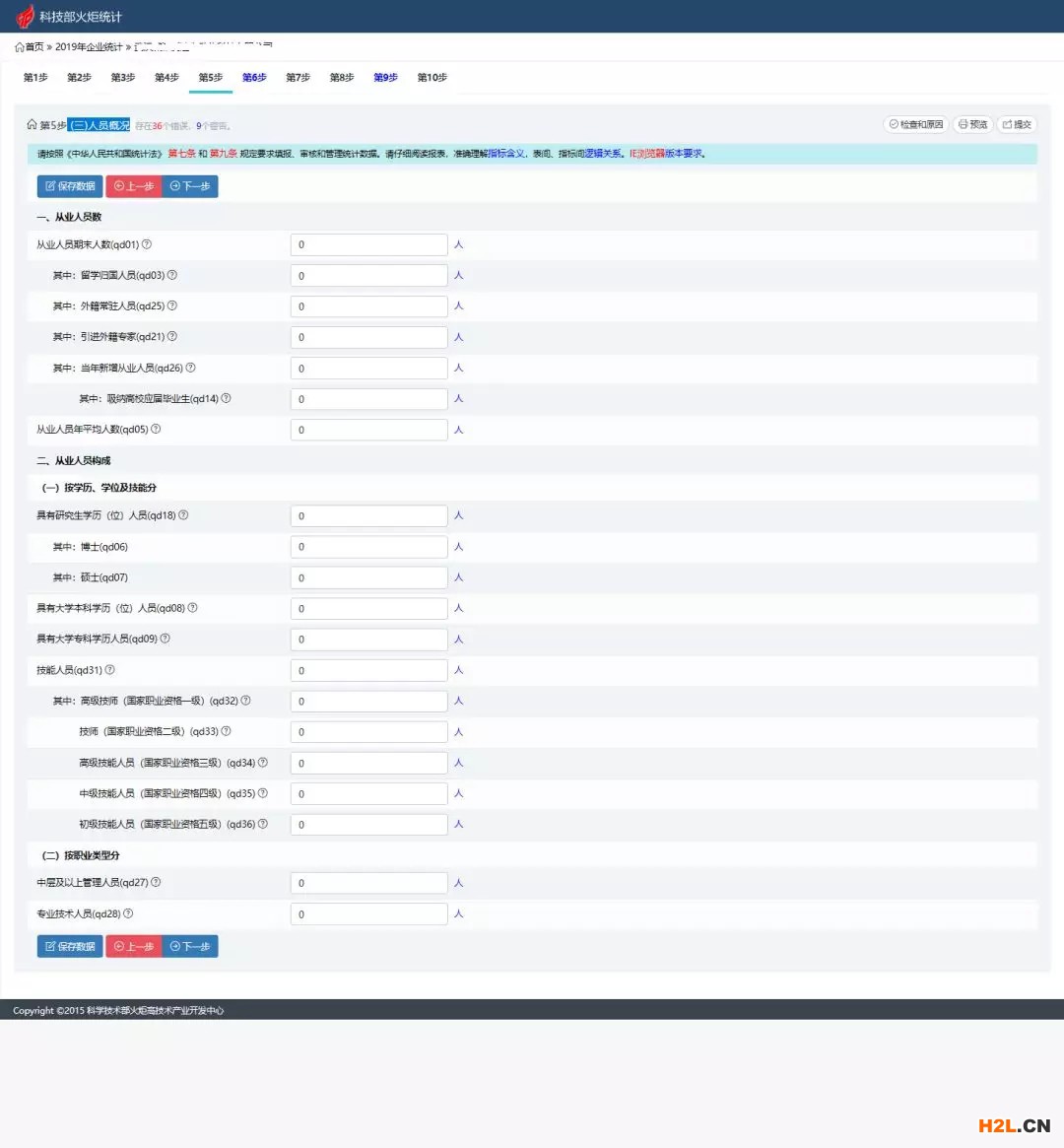This screenshot has width=1064, height=1148.
Task: Click the 预览 print preview button
Action: (972, 124)
